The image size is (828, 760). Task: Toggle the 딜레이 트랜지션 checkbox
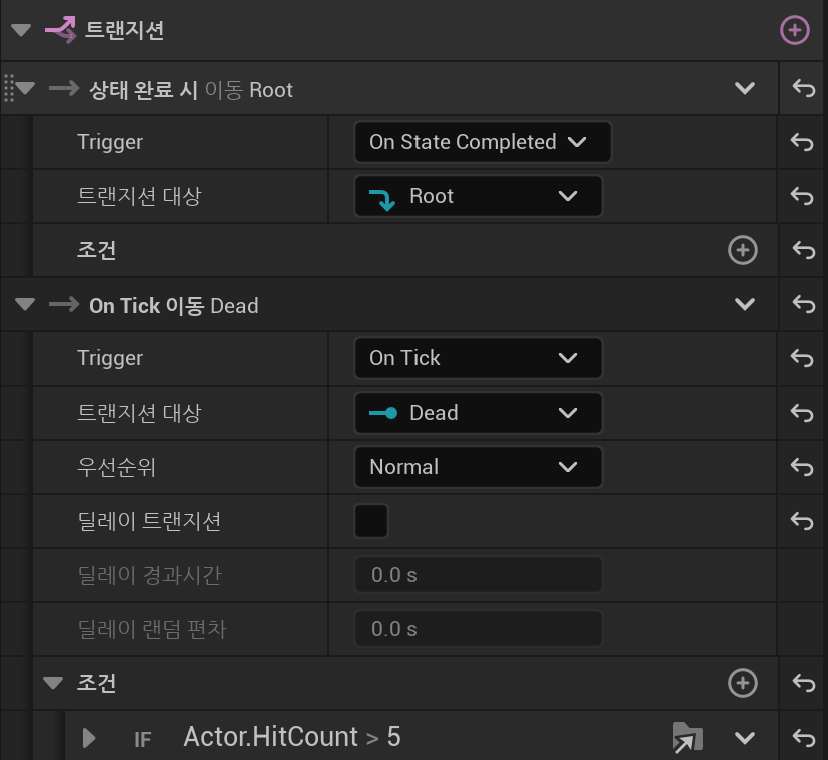click(371, 521)
